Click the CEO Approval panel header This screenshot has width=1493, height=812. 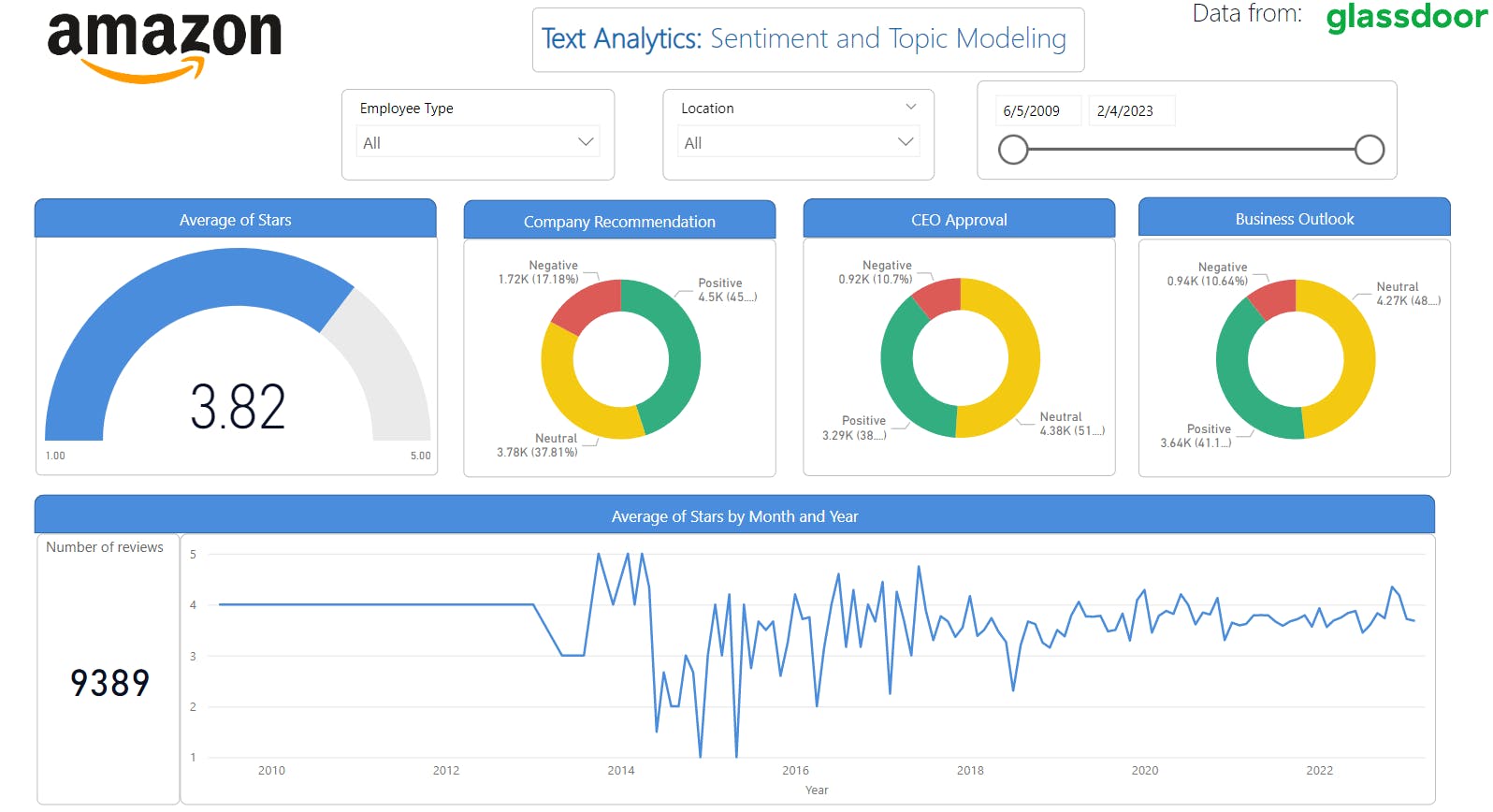tap(958, 219)
